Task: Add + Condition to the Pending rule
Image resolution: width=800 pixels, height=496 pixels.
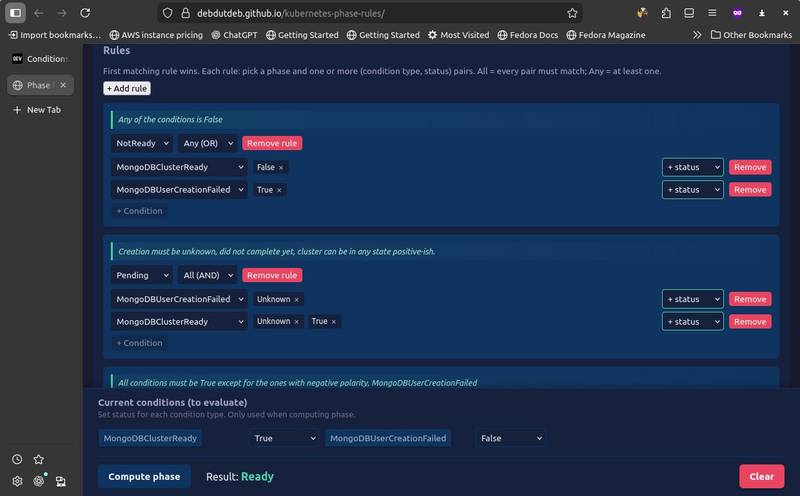Action: [x=139, y=343]
